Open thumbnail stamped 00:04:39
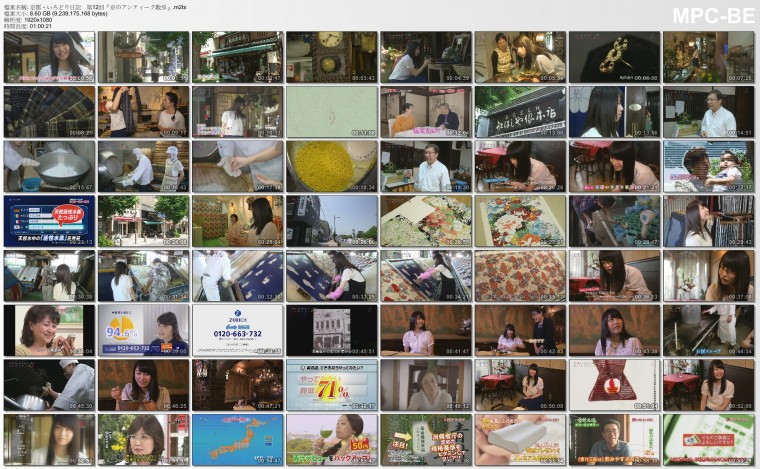Image resolution: width=760 pixels, height=469 pixels. [426, 57]
